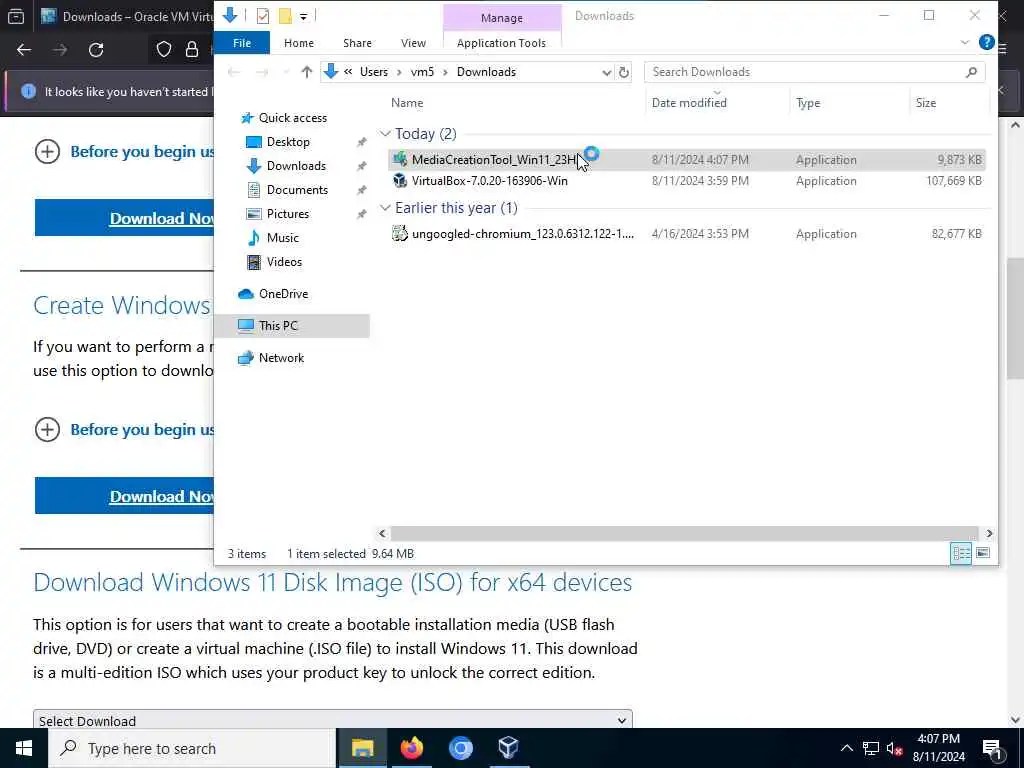Click the Properties icon in the quick access toolbar
The height and width of the screenshot is (768, 1024).
263,16
